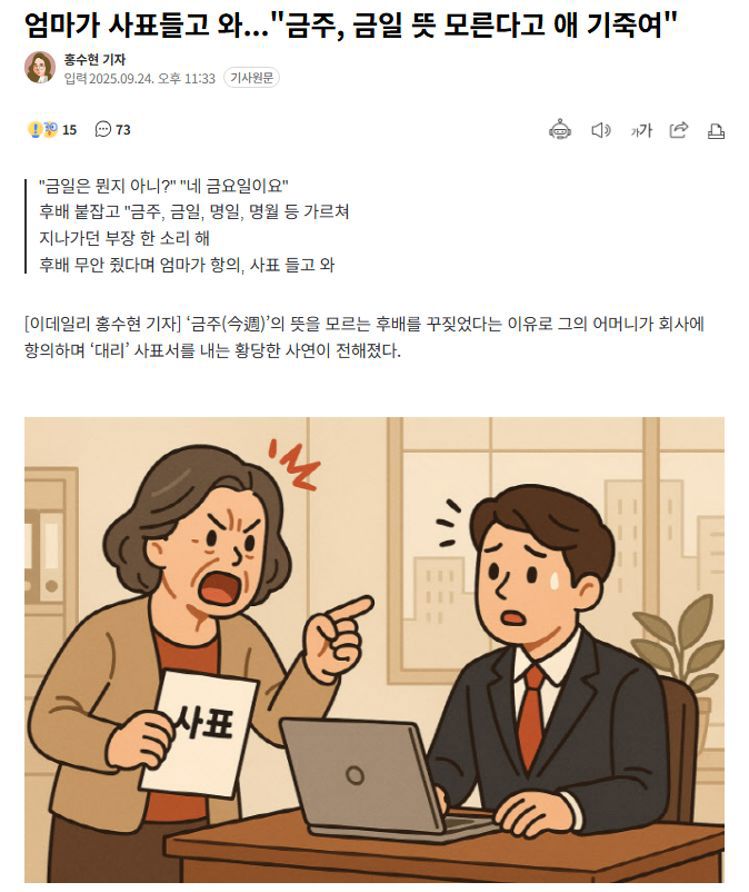The image size is (749, 892).
Task: Click the reaction count 15
Action: (69, 130)
